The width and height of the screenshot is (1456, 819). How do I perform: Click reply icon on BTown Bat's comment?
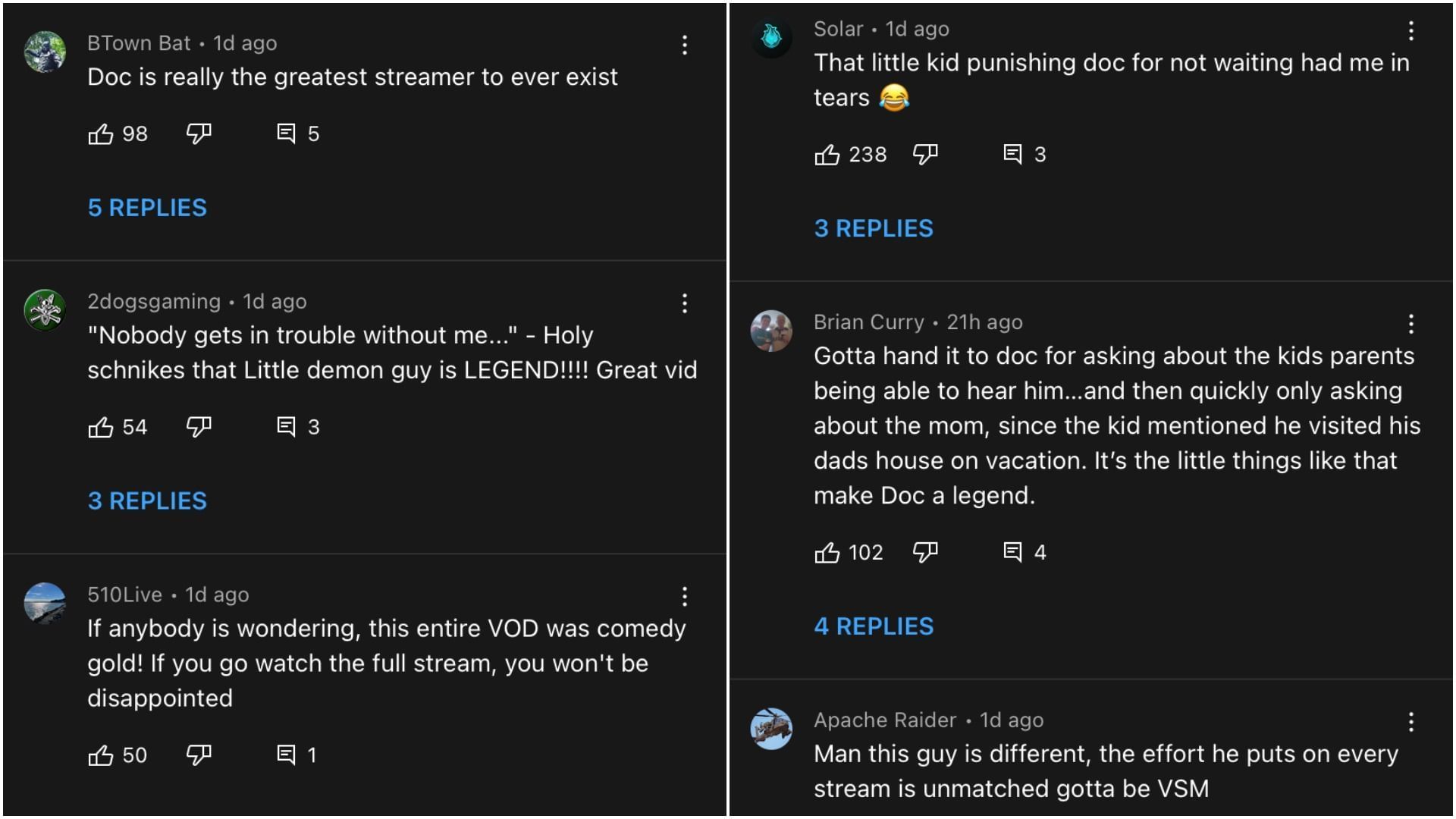[x=286, y=134]
